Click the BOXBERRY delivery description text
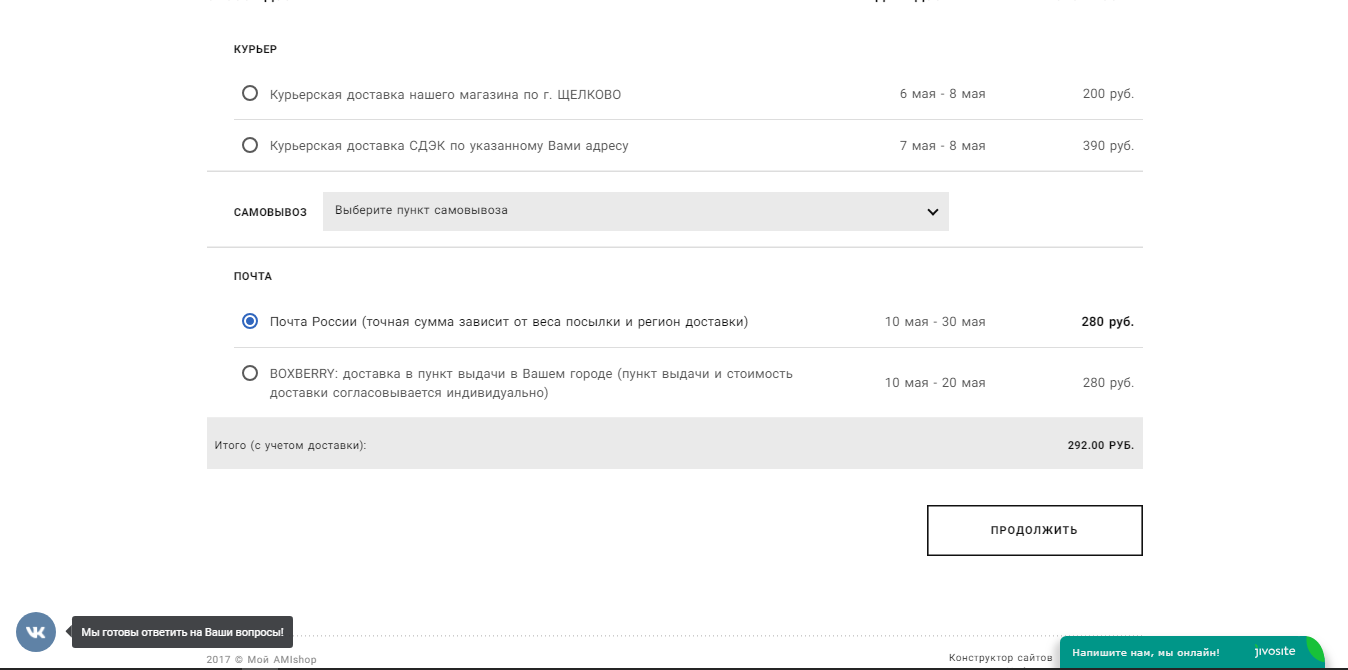This screenshot has height=670, width=1348. 530,383
